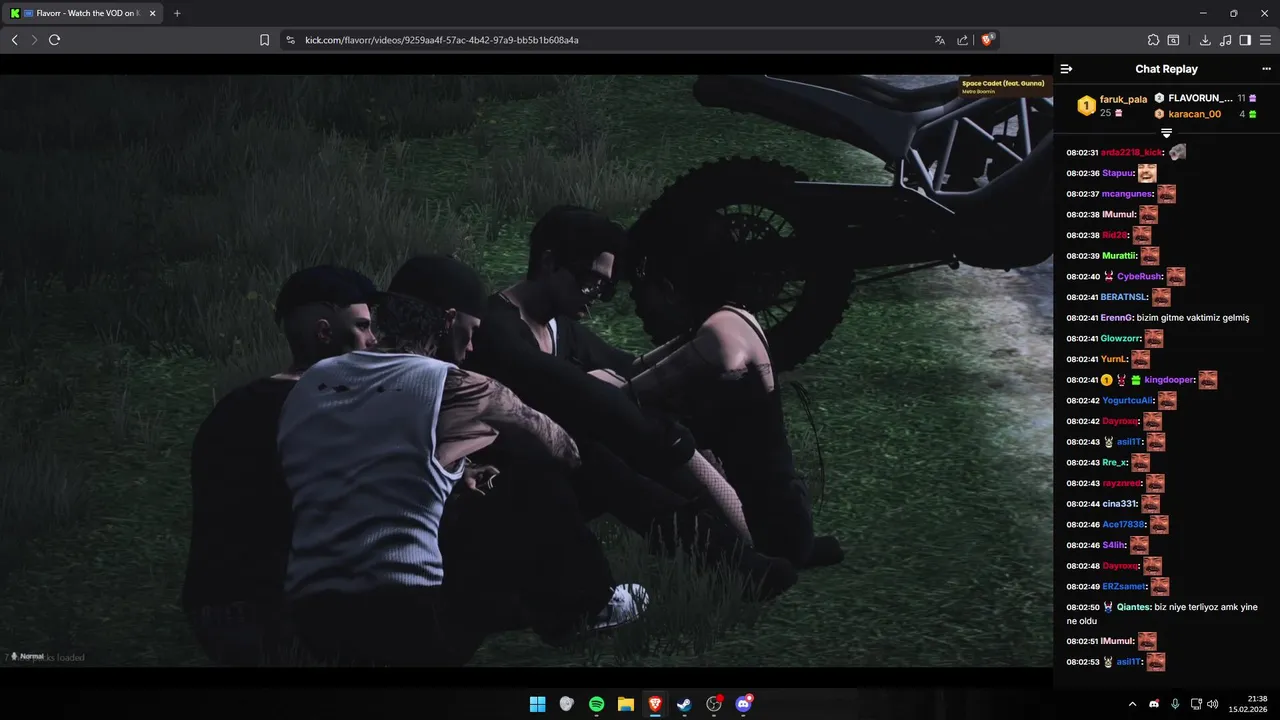Click the microphone tray icon
The image size is (1280, 720).
point(1175,704)
